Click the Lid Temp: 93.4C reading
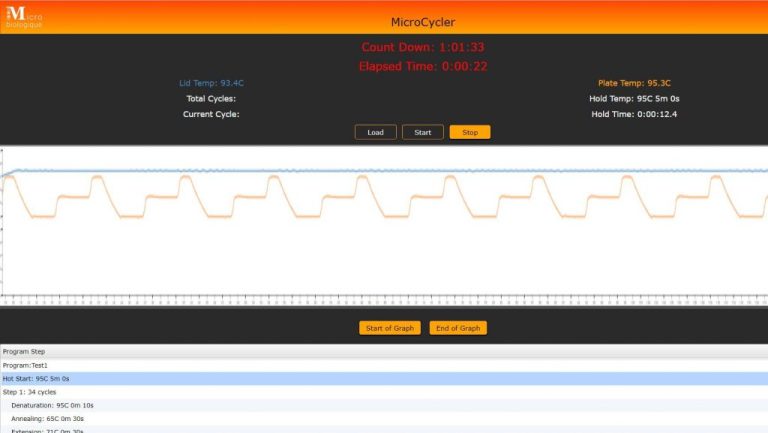Image resolution: width=768 pixels, height=433 pixels. (x=211, y=83)
